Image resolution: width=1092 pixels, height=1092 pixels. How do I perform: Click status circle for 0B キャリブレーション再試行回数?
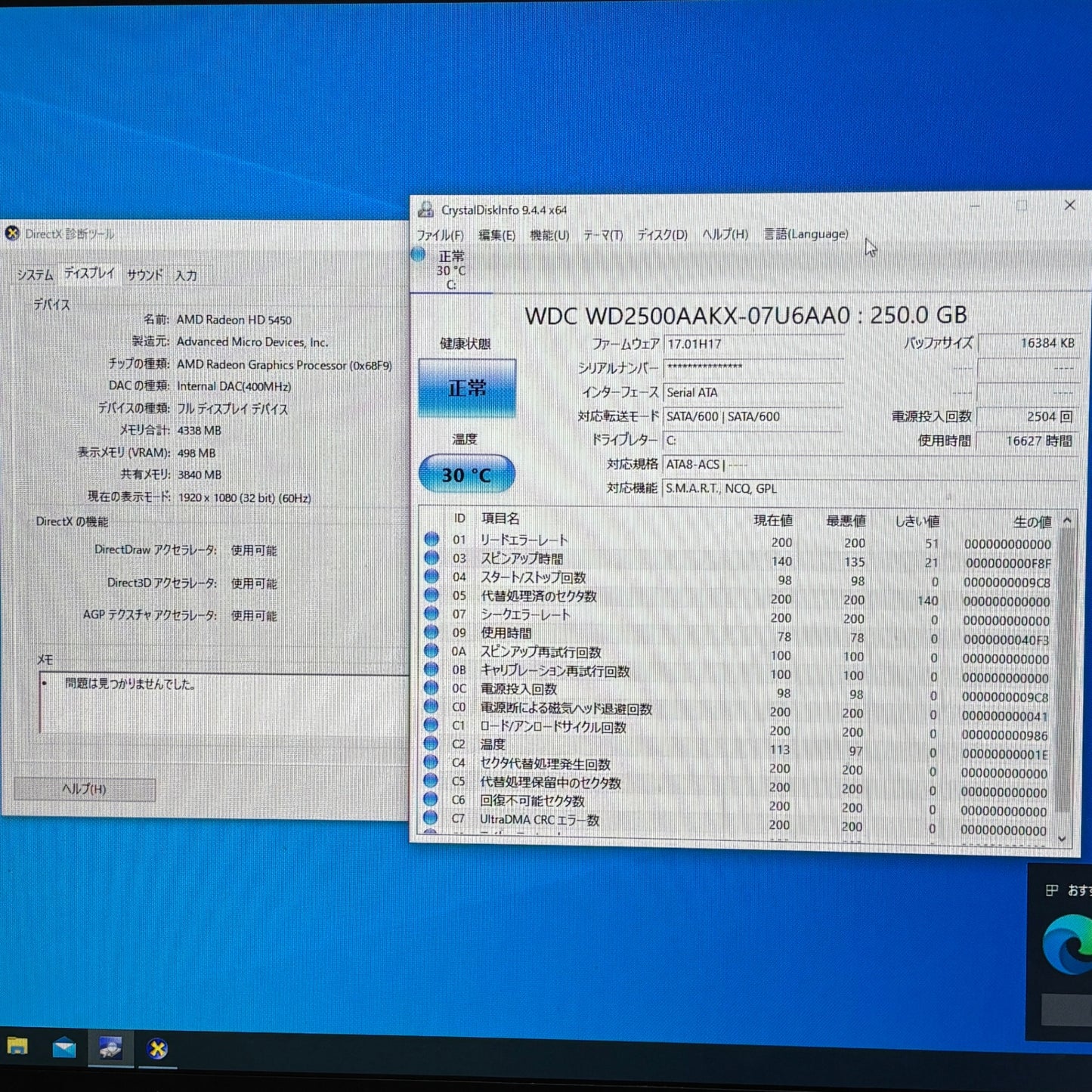pos(432,669)
